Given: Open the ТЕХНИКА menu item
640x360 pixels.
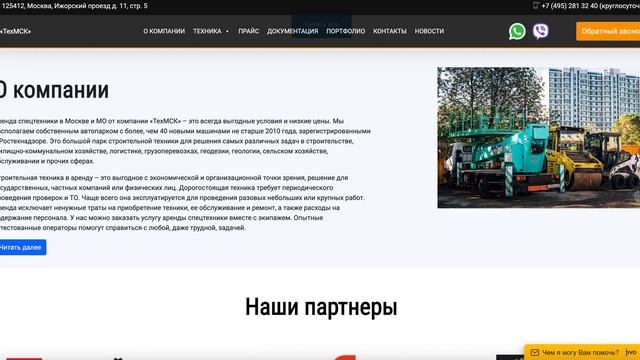Looking at the screenshot, I should pyautogui.click(x=207, y=31).
